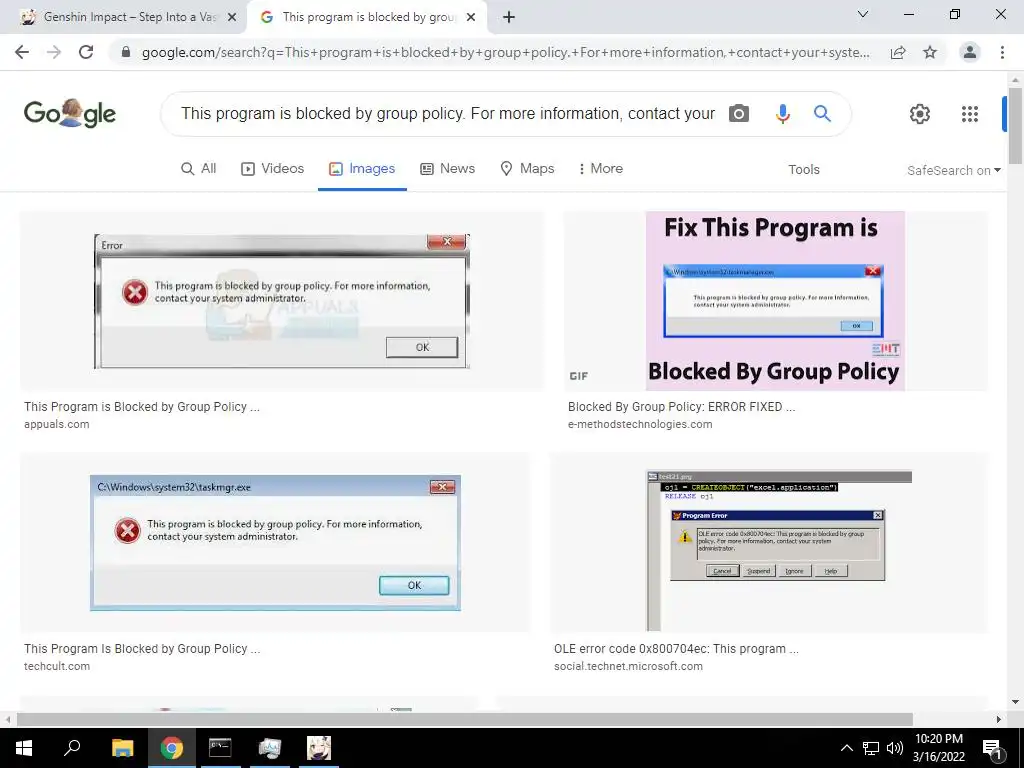Click the vertical scrollbar thumb

pyautogui.click(x=1016, y=125)
